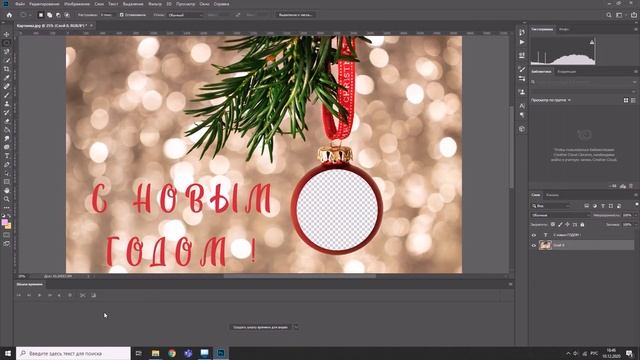Click the foreground color swatch
The width and height of the screenshot is (640, 360).
coord(4,222)
